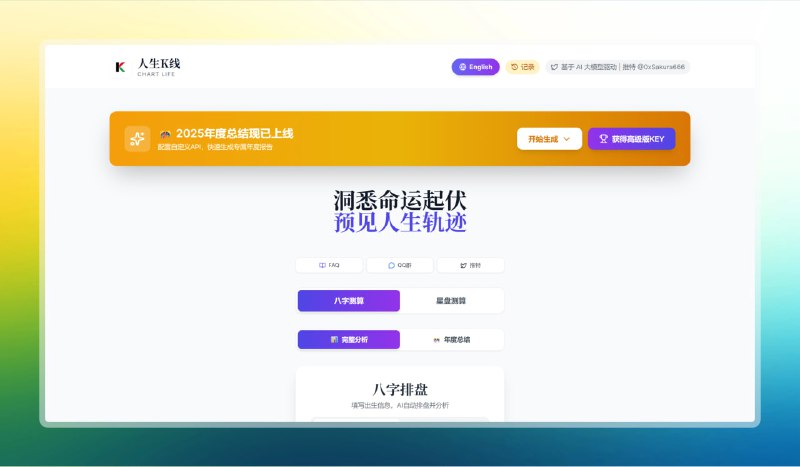Select the 完整分析 tab
Screen dimensions: 800x467
tap(349, 339)
